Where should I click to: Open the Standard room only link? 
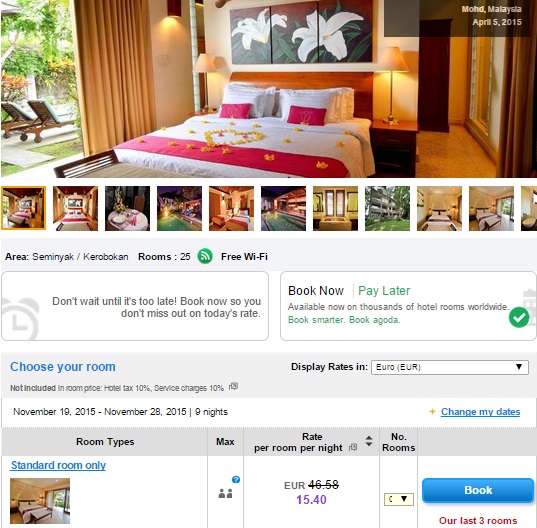tap(58, 465)
